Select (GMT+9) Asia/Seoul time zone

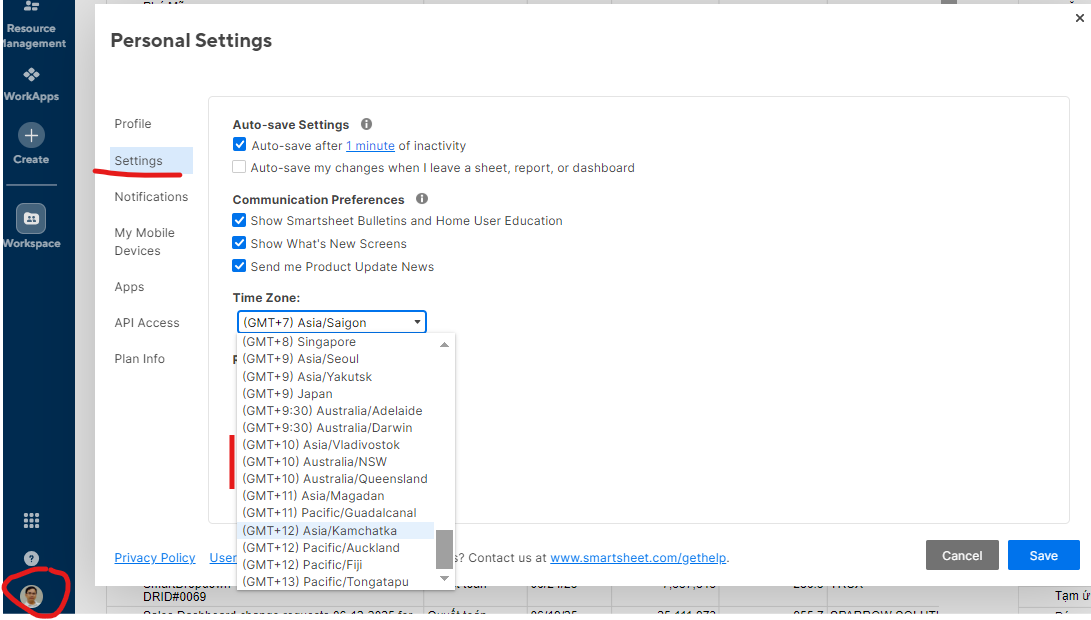click(x=336, y=359)
